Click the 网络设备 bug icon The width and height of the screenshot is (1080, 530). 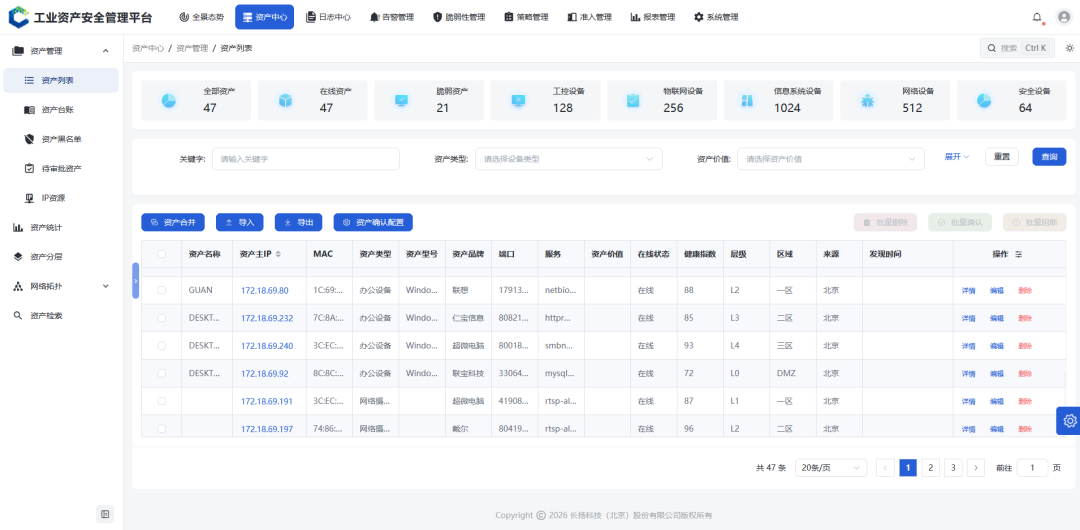(x=867, y=101)
